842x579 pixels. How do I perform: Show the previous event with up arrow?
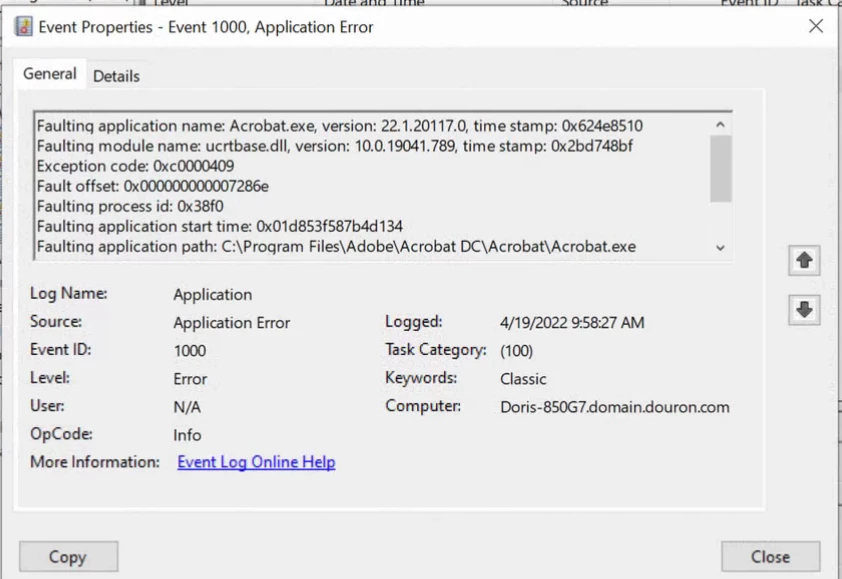coord(804,260)
